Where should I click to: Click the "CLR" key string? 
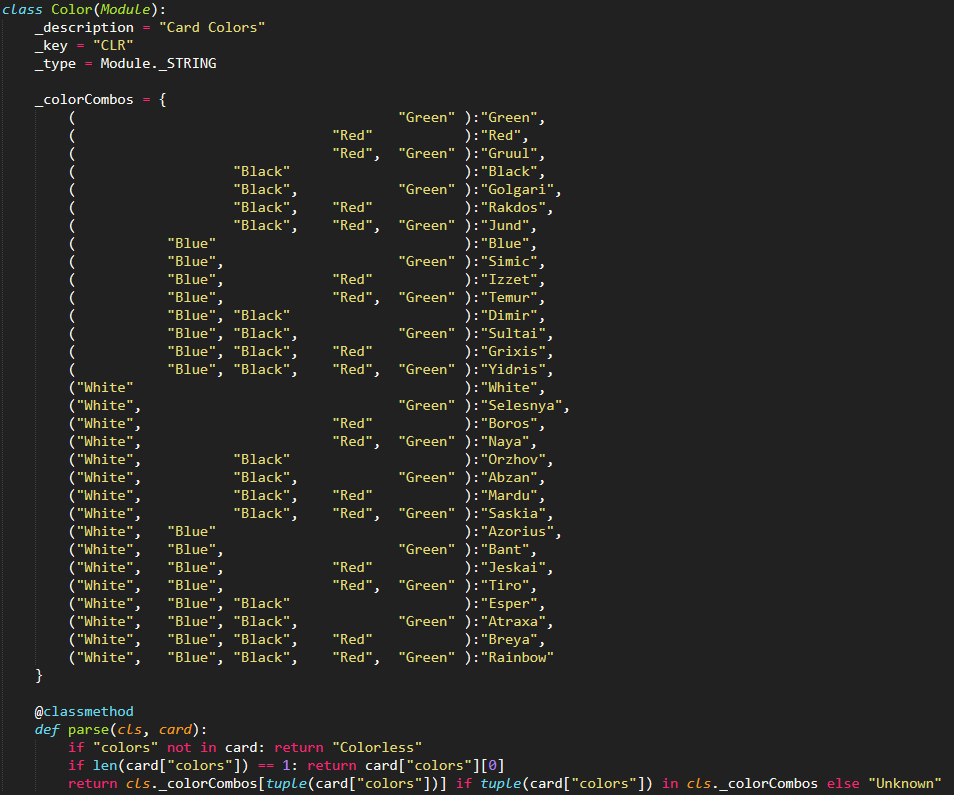[113, 46]
